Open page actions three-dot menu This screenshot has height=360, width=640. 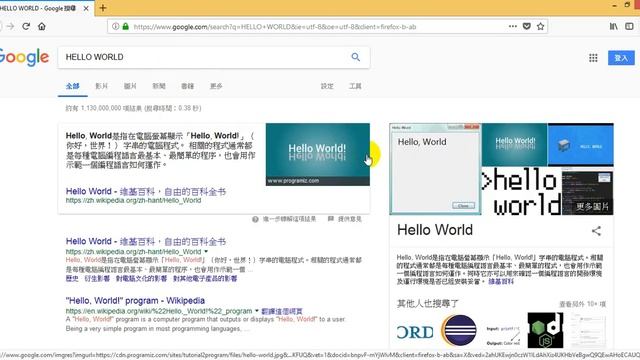513,27
